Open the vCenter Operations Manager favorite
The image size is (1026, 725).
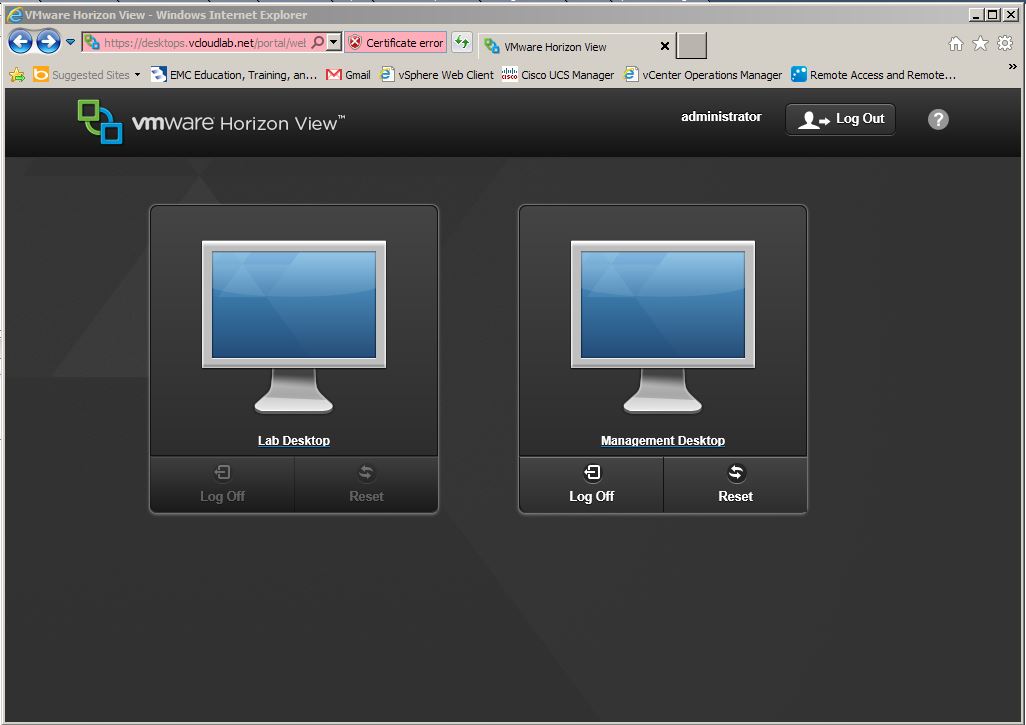pyautogui.click(x=702, y=75)
